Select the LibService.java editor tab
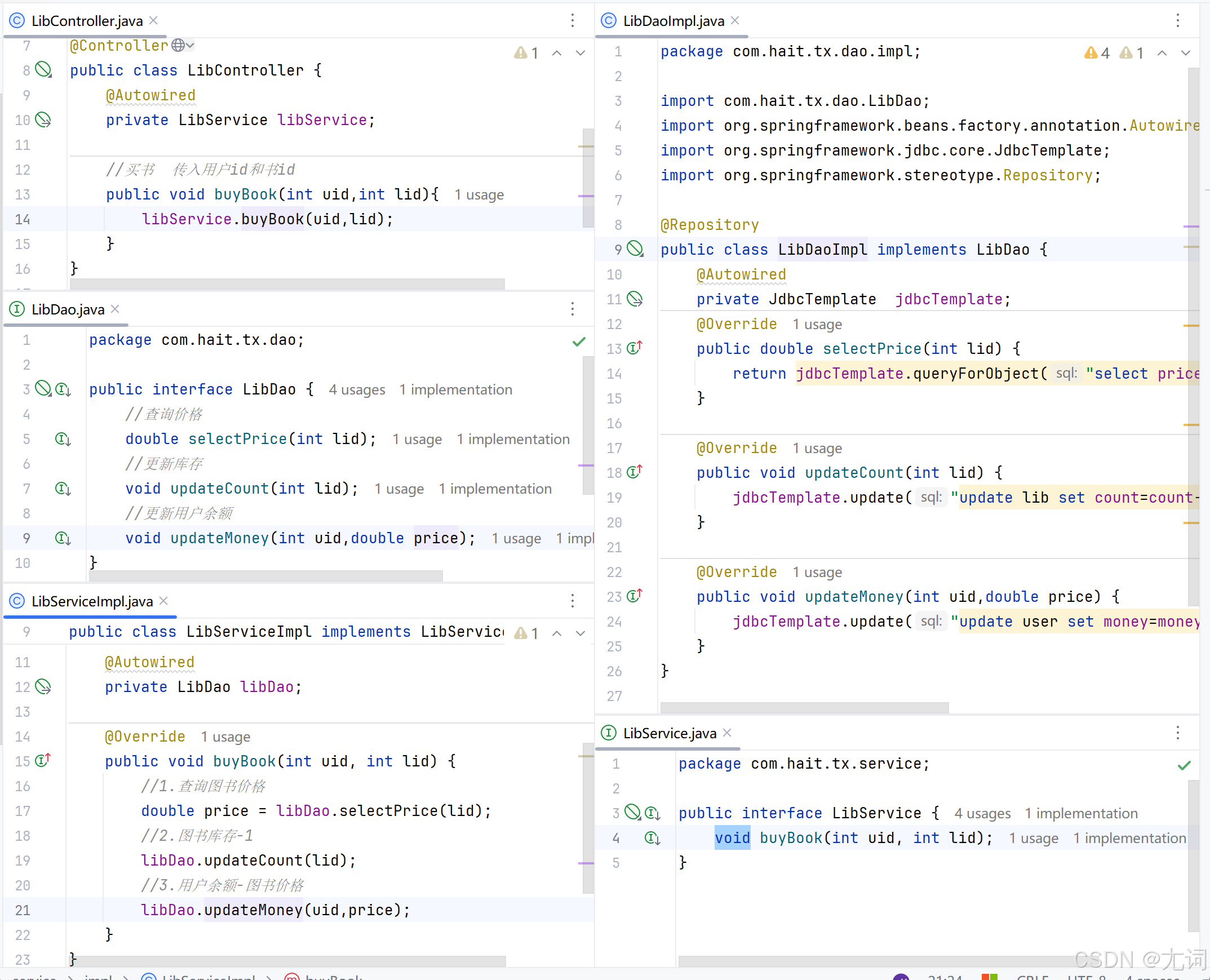The image size is (1210, 980). tap(669, 733)
